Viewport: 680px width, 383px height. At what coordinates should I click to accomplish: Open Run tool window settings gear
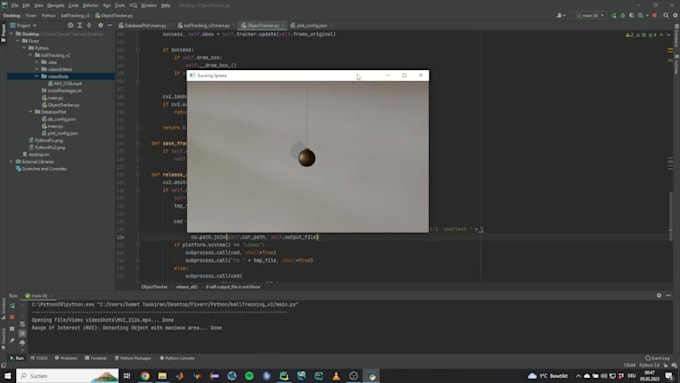(x=659, y=295)
